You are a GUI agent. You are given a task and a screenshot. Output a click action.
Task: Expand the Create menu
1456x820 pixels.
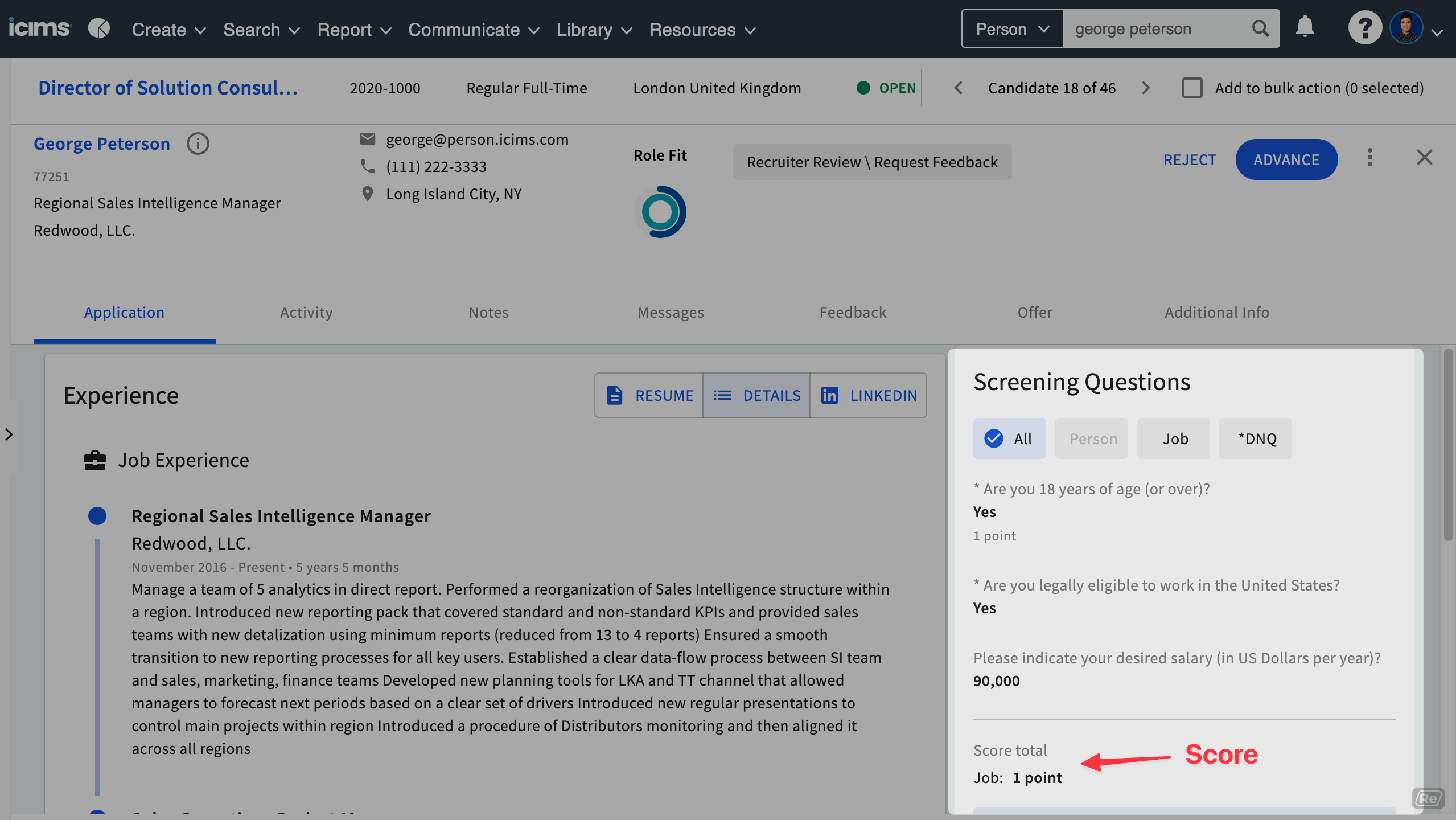pyautogui.click(x=169, y=30)
